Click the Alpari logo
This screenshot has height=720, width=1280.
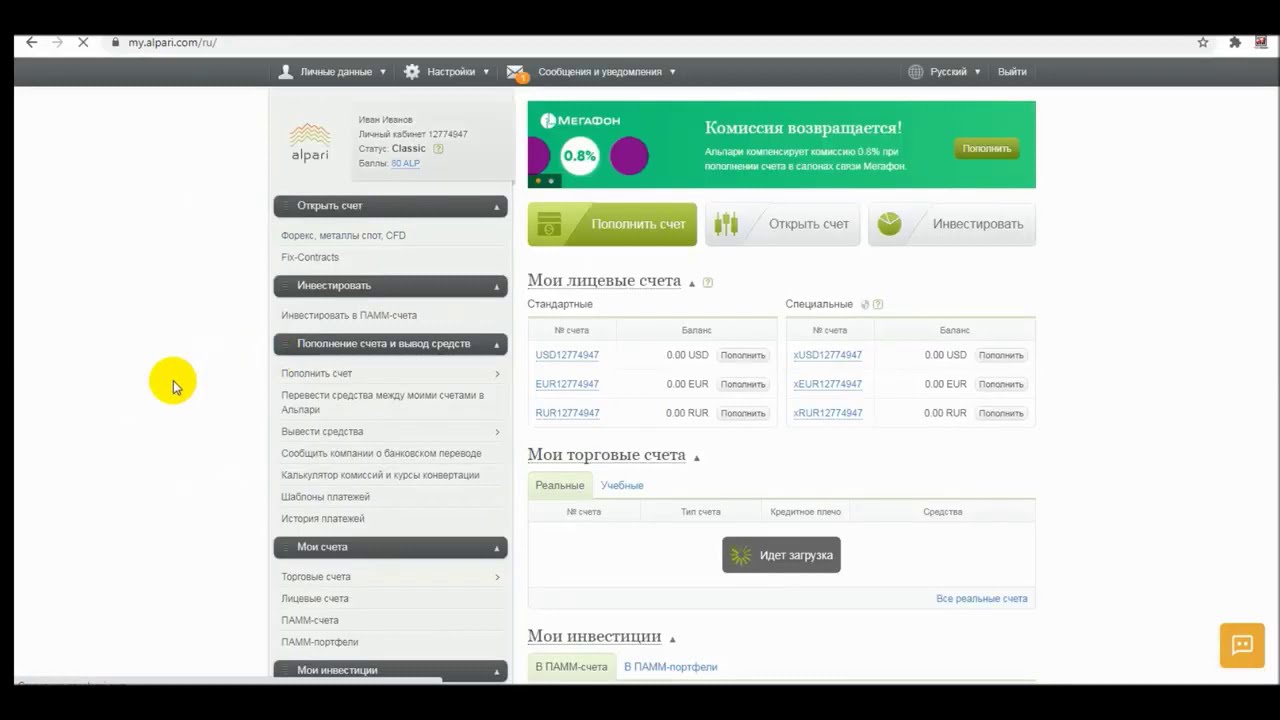[x=310, y=142]
